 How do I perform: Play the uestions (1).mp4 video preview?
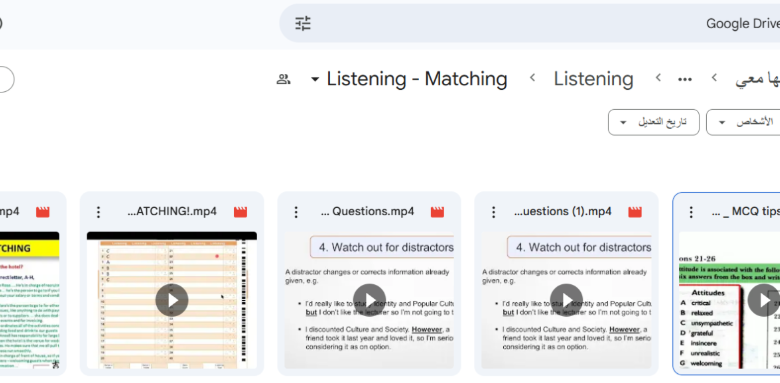click(566, 300)
